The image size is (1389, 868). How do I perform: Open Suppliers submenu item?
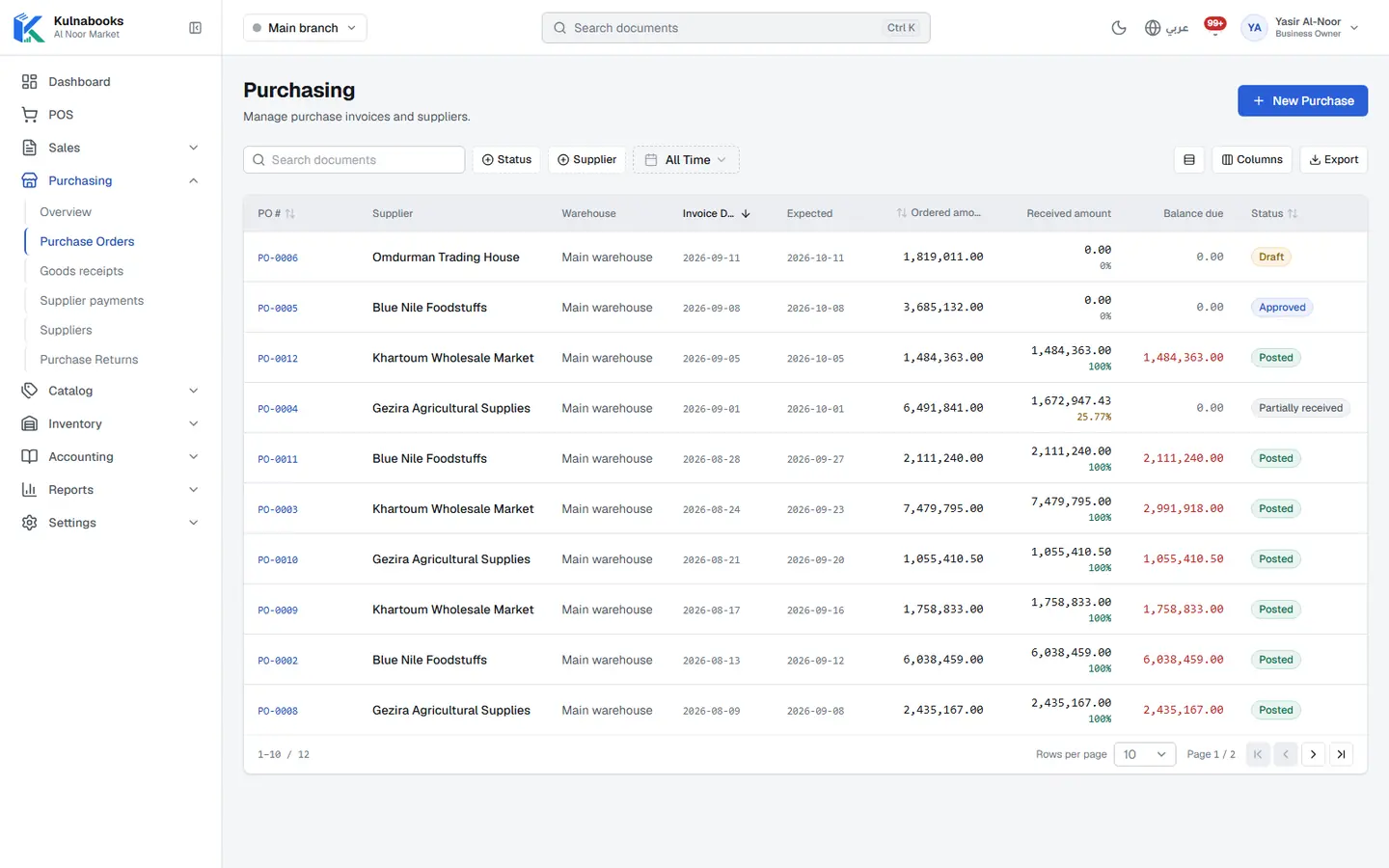click(x=66, y=330)
